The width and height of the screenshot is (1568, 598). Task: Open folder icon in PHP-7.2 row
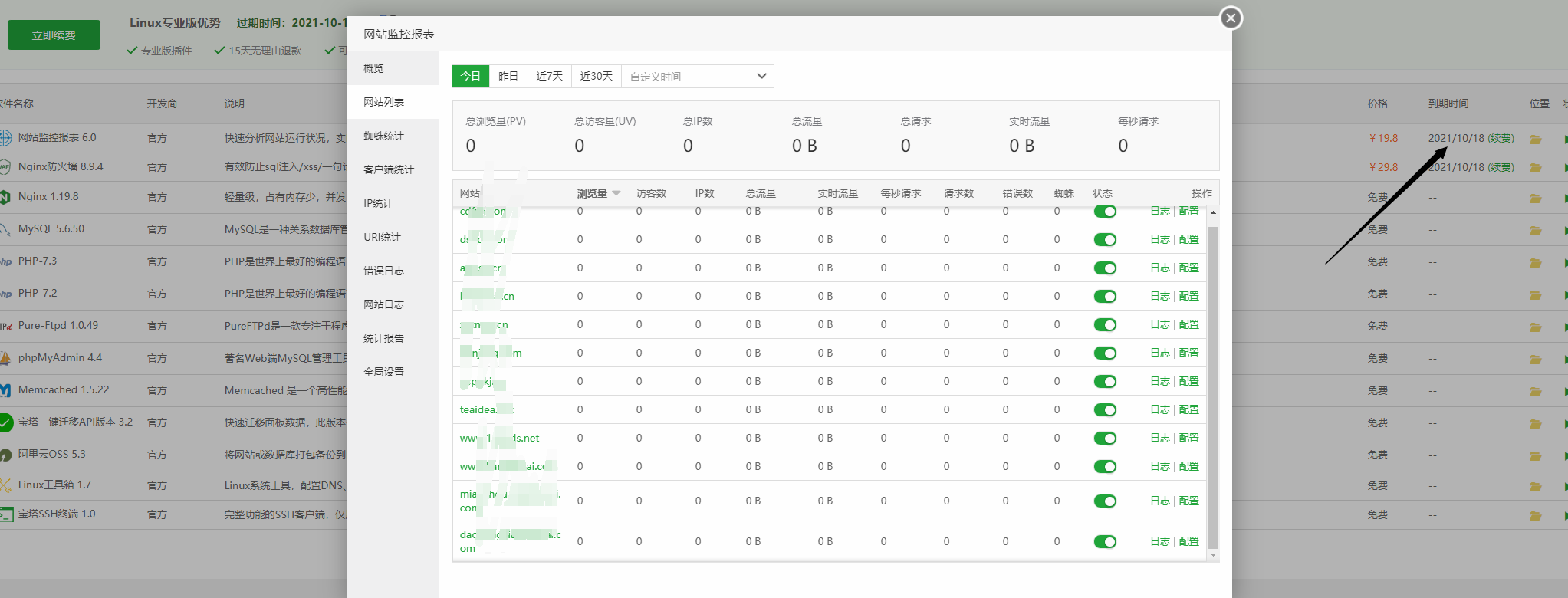click(x=1535, y=294)
